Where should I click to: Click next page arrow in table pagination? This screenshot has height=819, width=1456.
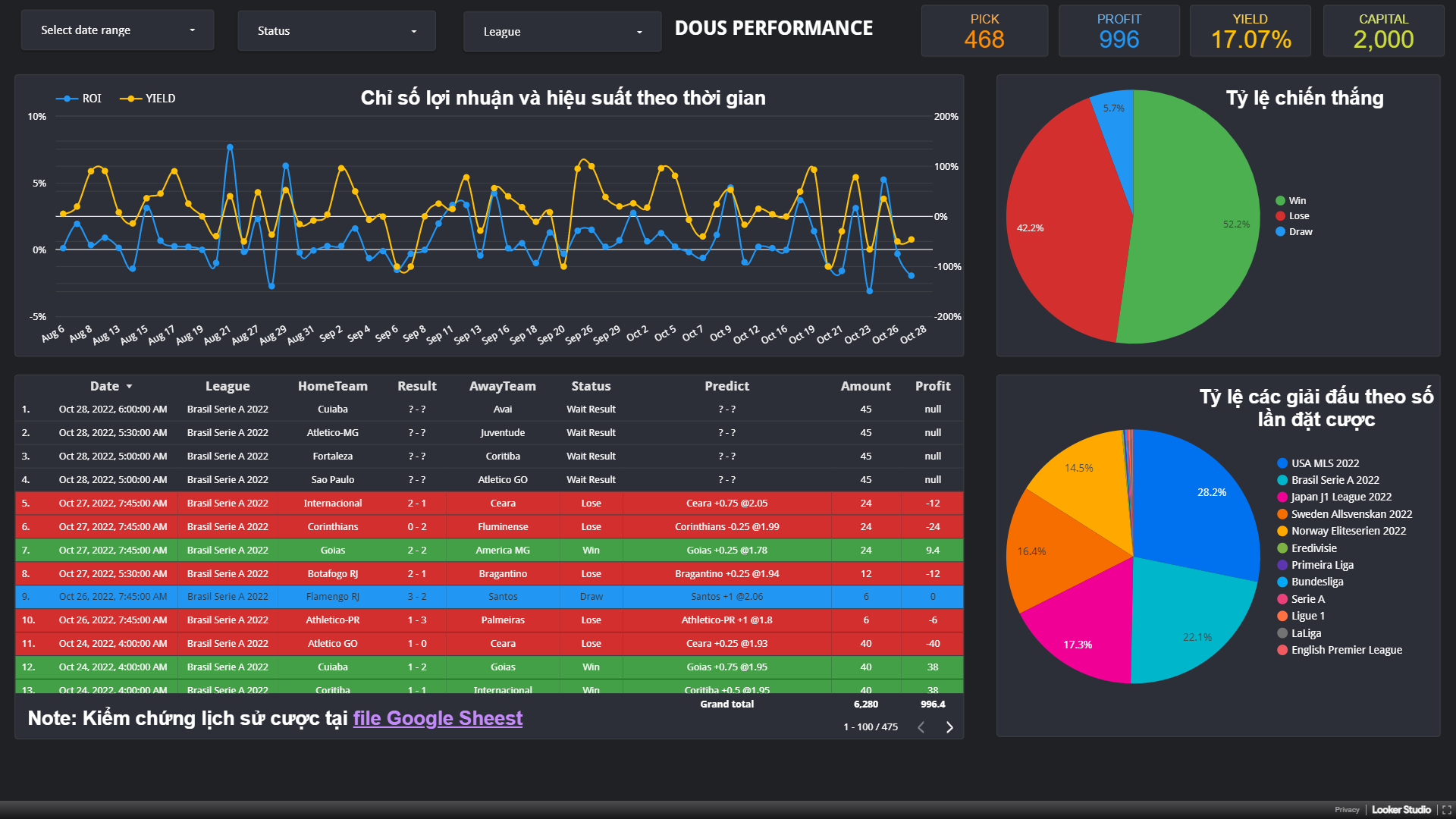pyautogui.click(x=949, y=727)
